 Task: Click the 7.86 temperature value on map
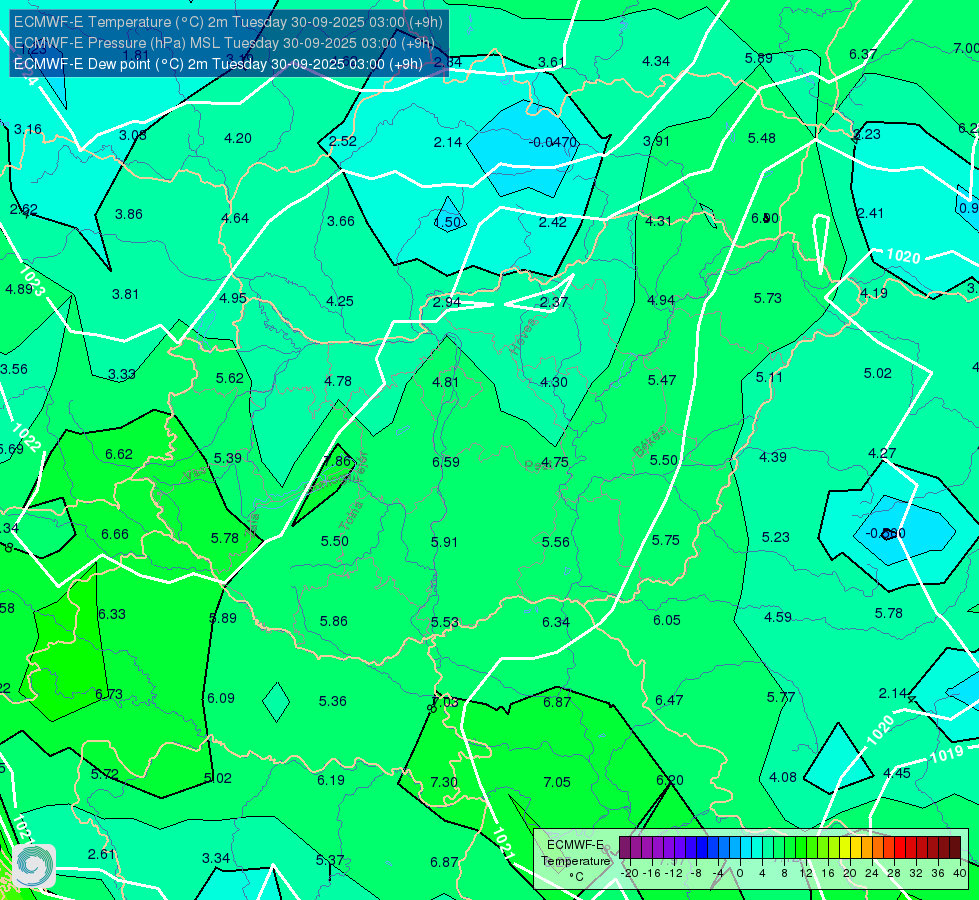pyautogui.click(x=337, y=462)
